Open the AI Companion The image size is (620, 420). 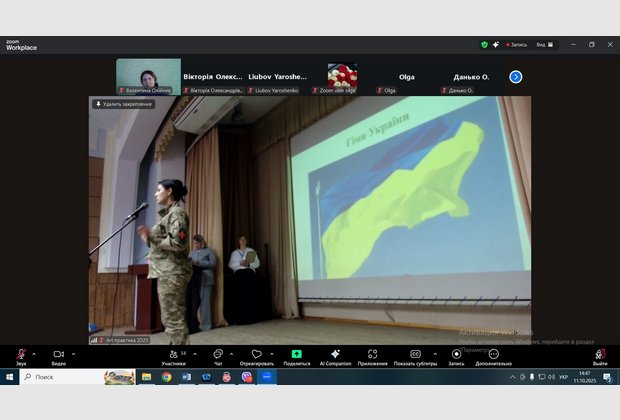pyautogui.click(x=335, y=354)
